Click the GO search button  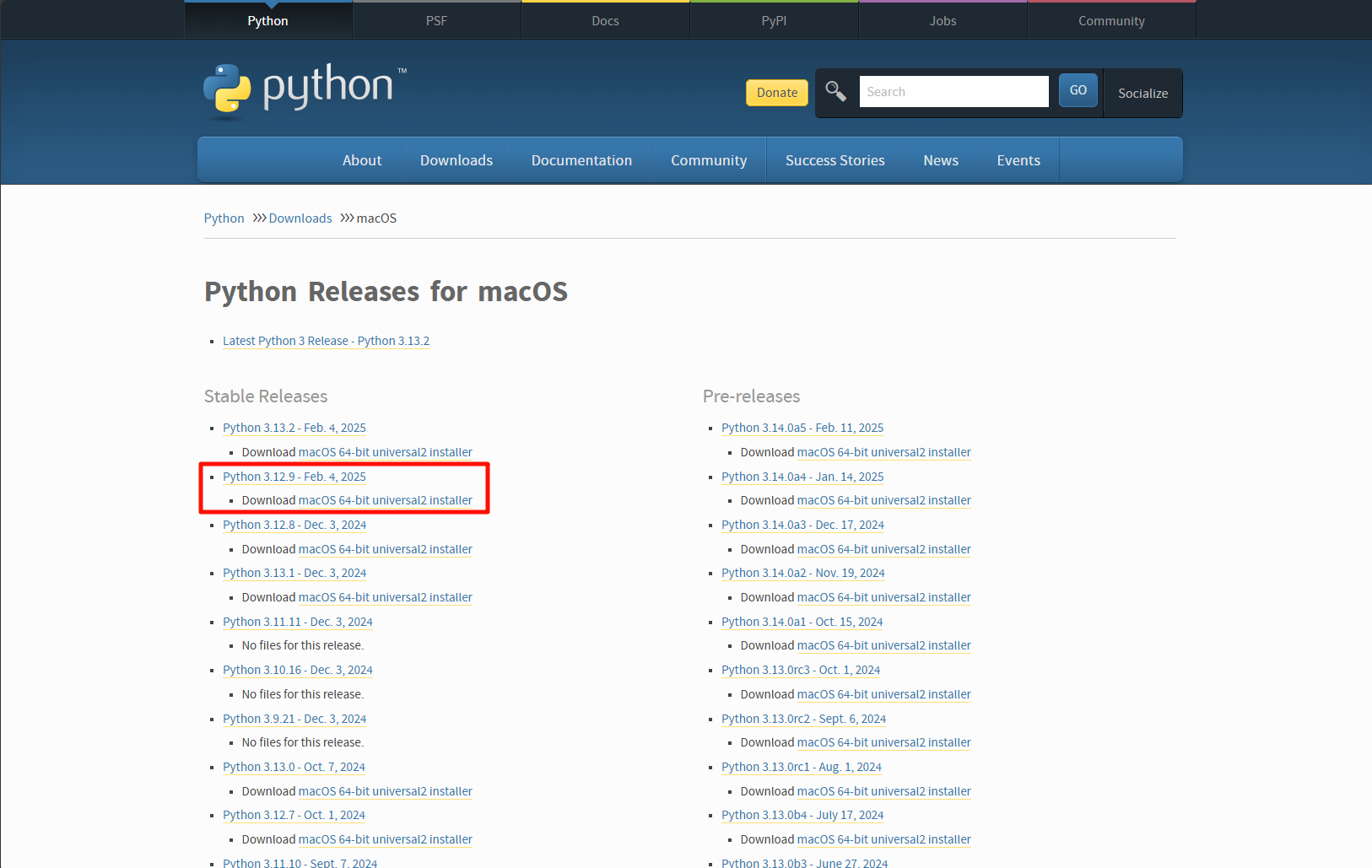pyautogui.click(x=1078, y=90)
